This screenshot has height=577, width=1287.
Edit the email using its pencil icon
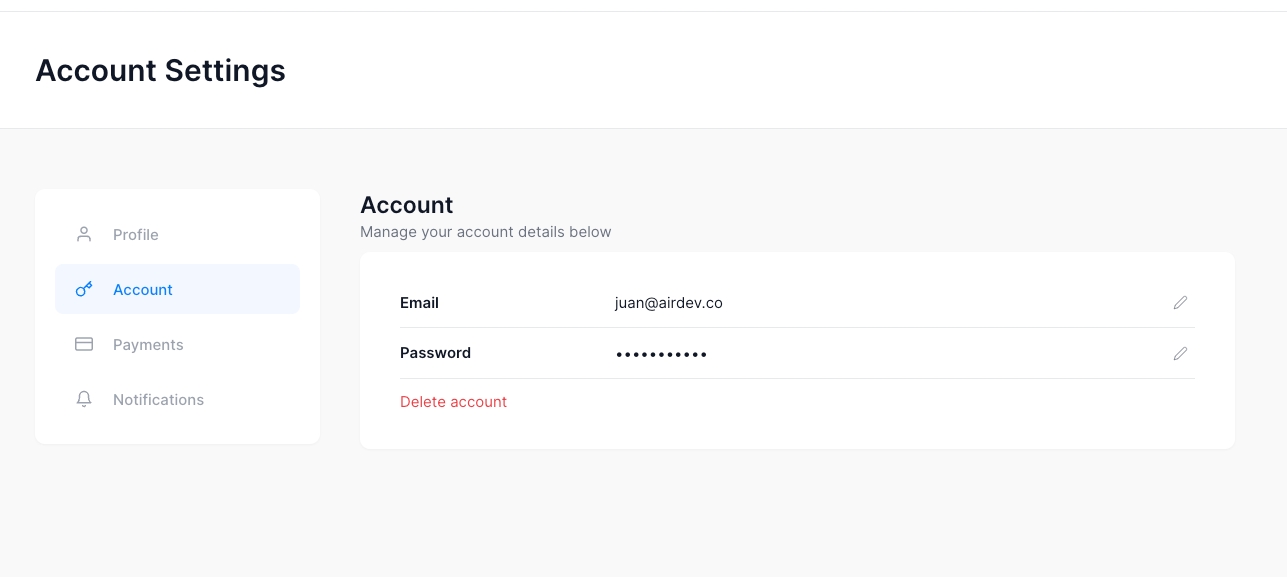pos(1180,302)
